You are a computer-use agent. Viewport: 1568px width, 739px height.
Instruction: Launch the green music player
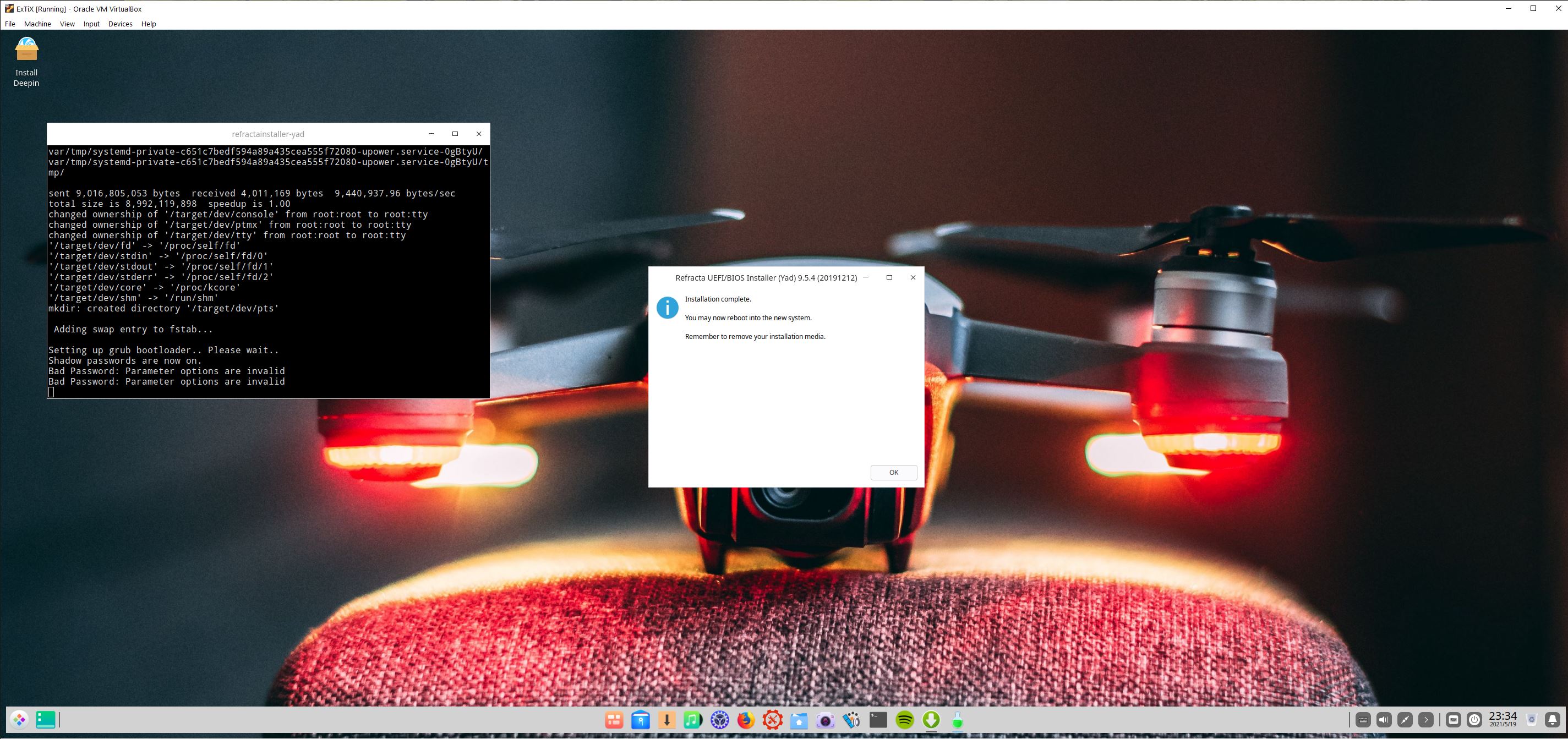(693, 721)
